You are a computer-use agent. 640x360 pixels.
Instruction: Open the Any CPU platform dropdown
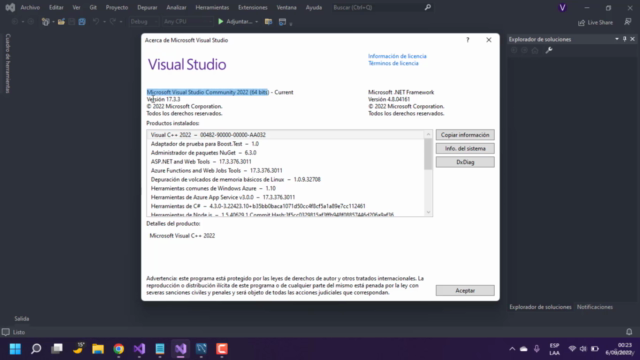pos(187,22)
